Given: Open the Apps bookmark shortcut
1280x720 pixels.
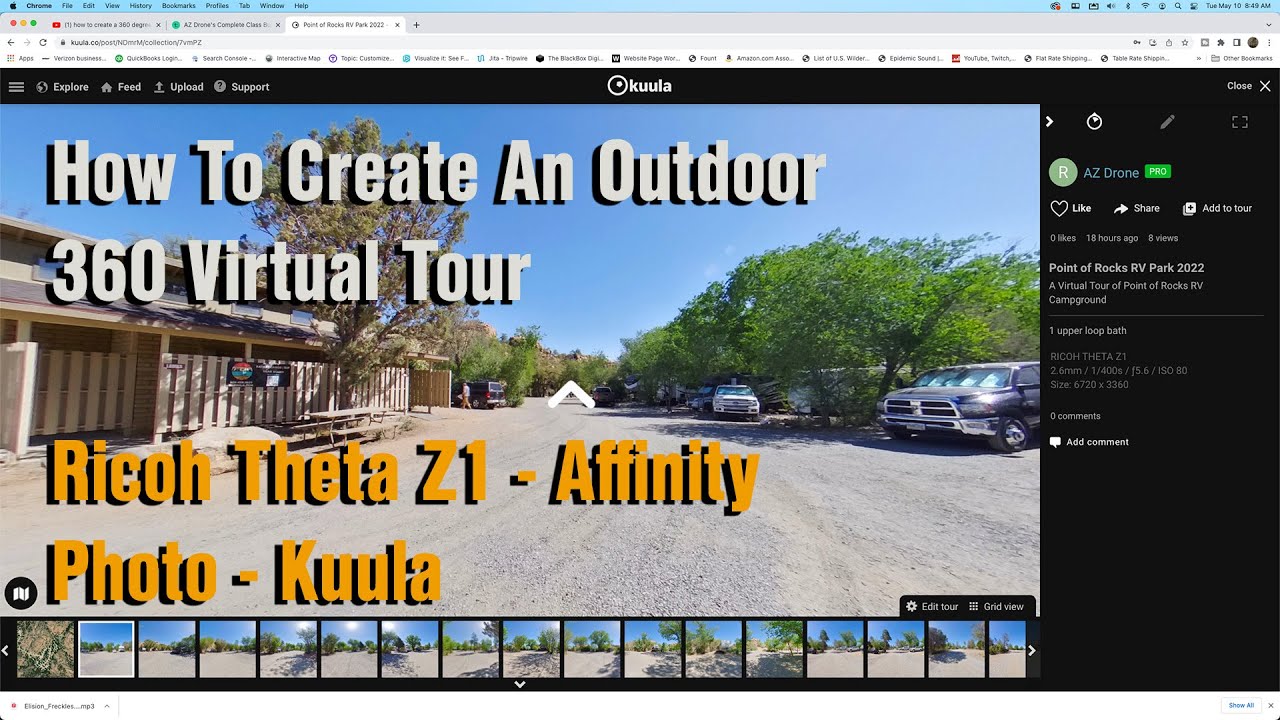Looking at the screenshot, I should pyautogui.click(x=20, y=59).
